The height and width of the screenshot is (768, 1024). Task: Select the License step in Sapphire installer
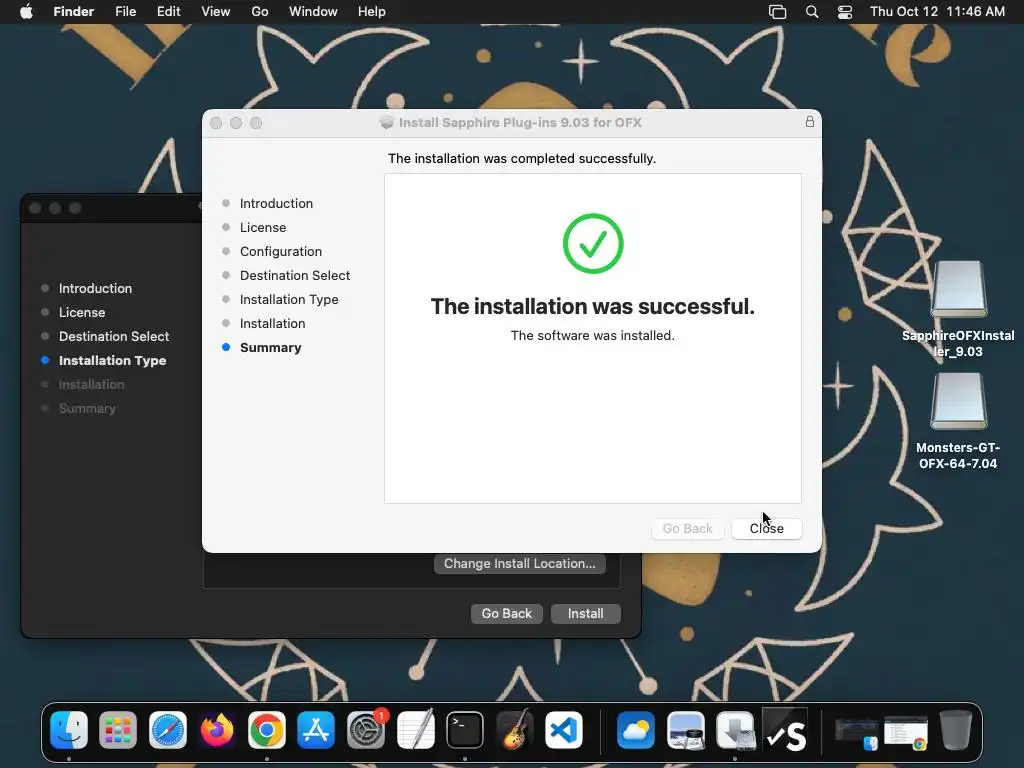[263, 227]
